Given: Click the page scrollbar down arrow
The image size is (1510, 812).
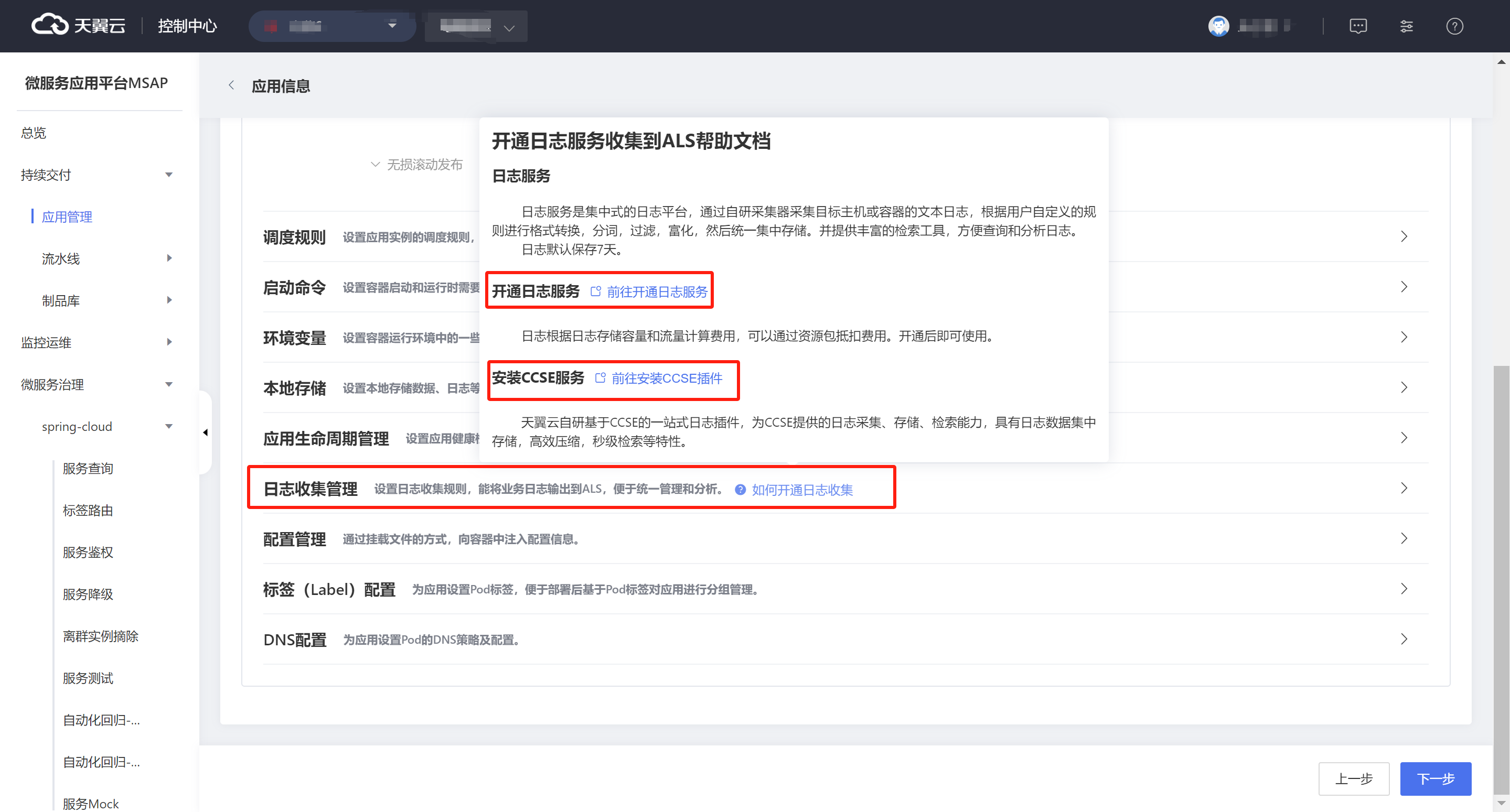Looking at the screenshot, I should tap(1501, 803).
